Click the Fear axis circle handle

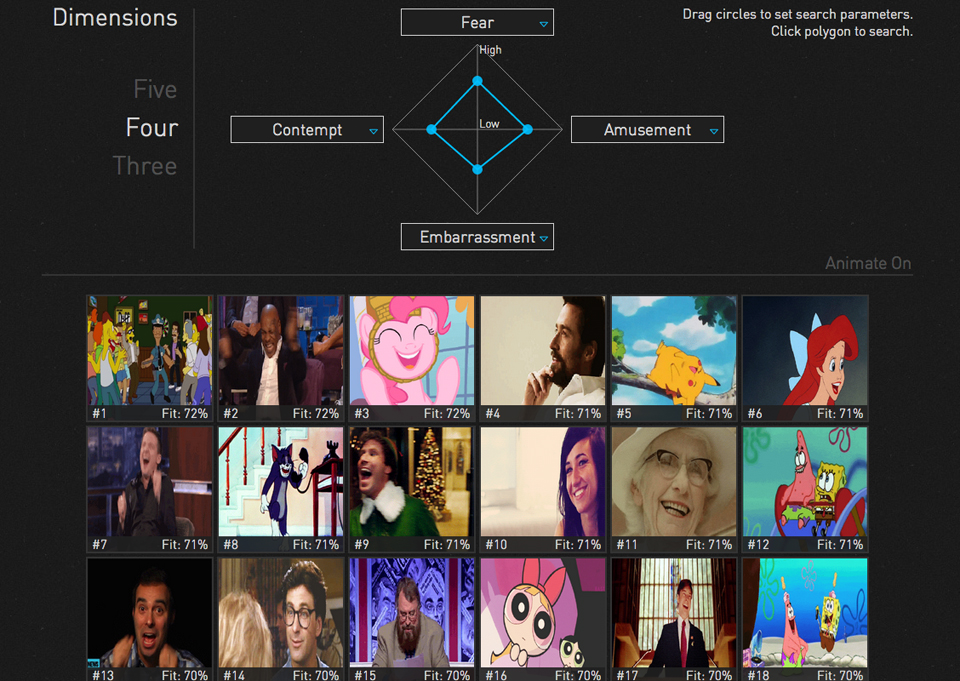click(478, 81)
